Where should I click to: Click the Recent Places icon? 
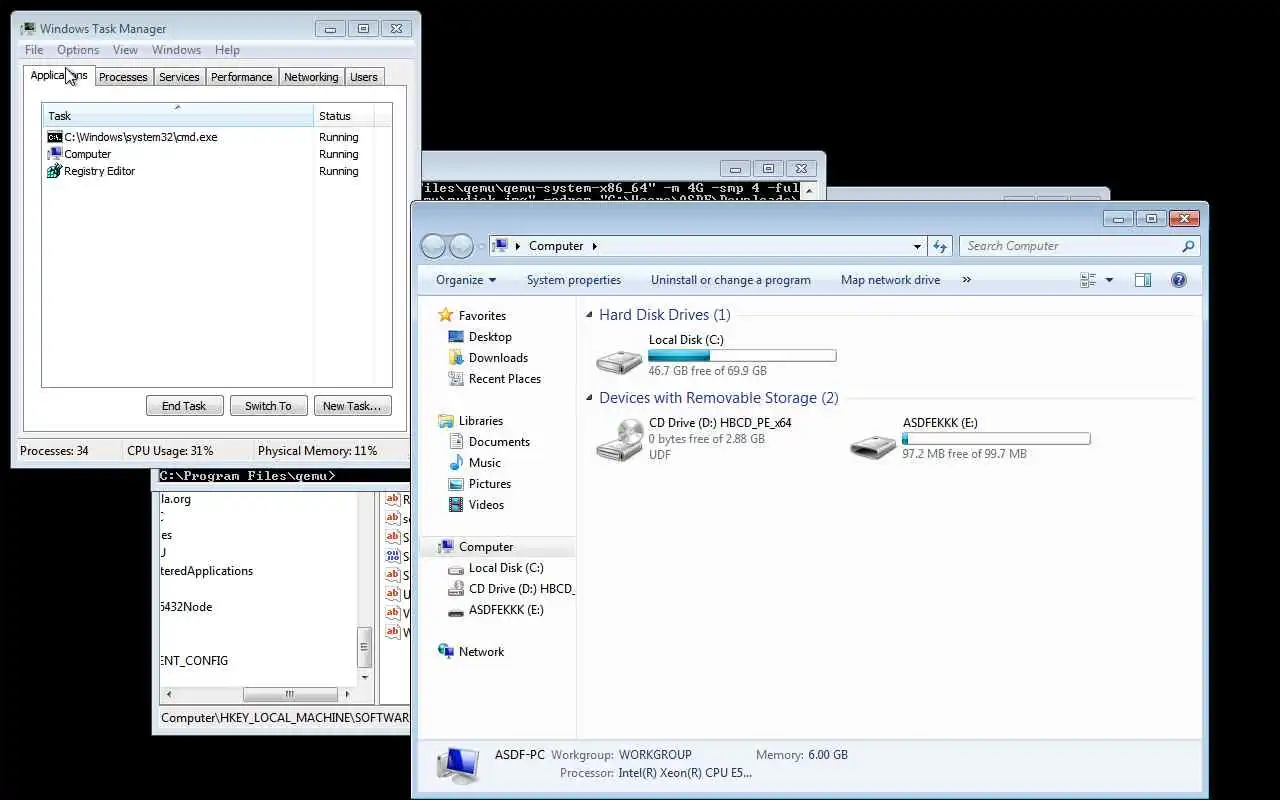point(456,379)
